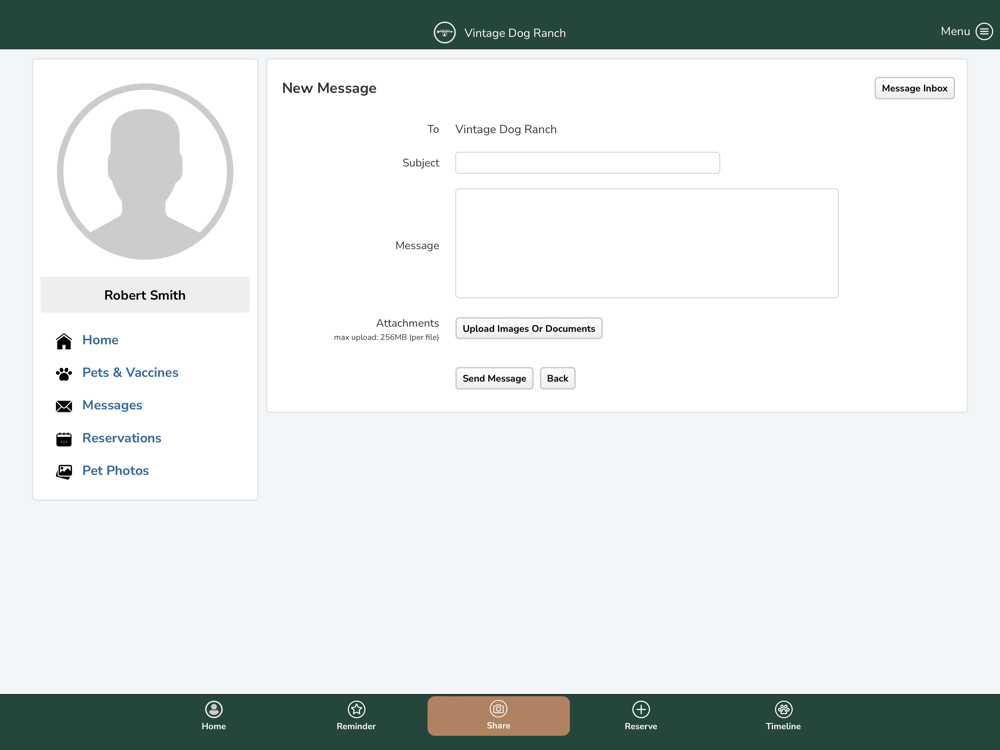Click the Vintage Dog Ranch header title
This screenshot has height=750, width=1000.
515,33
